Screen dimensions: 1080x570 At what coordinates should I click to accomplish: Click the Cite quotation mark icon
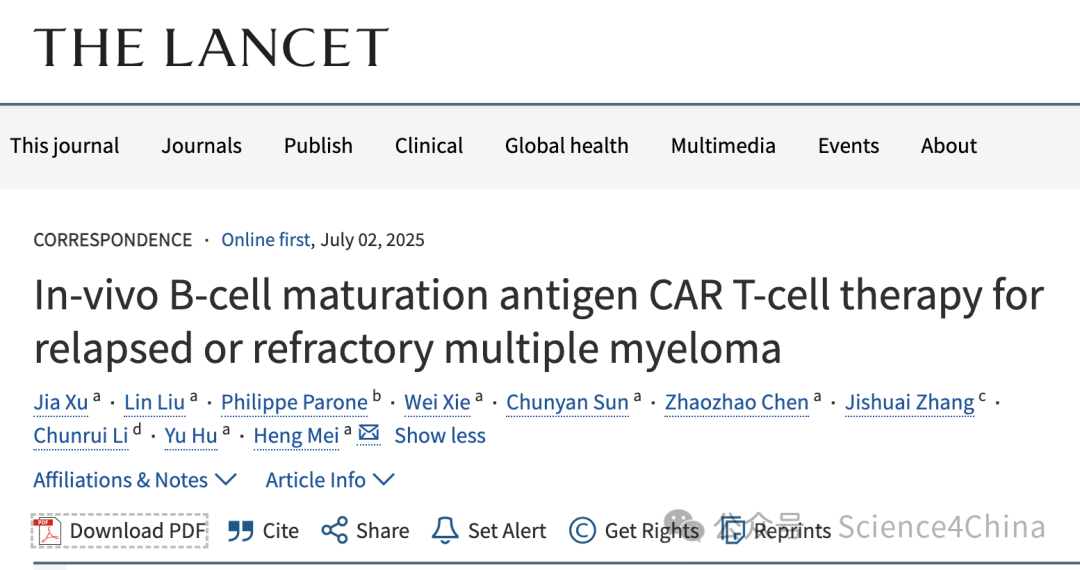point(240,531)
